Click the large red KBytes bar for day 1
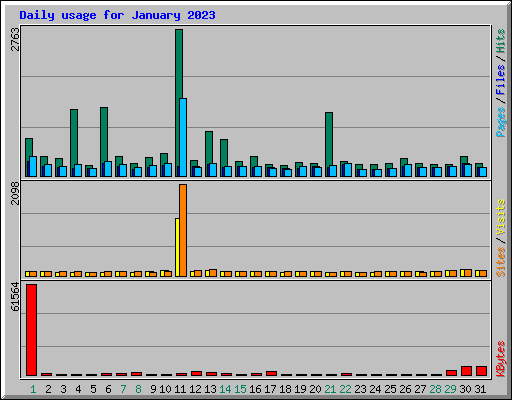Screen dimensions: 512x400 tap(31, 330)
